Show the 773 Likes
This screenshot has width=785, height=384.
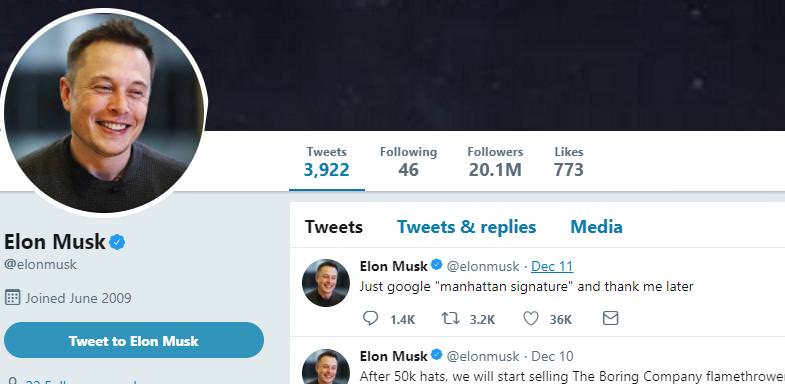pyautogui.click(x=569, y=162)
